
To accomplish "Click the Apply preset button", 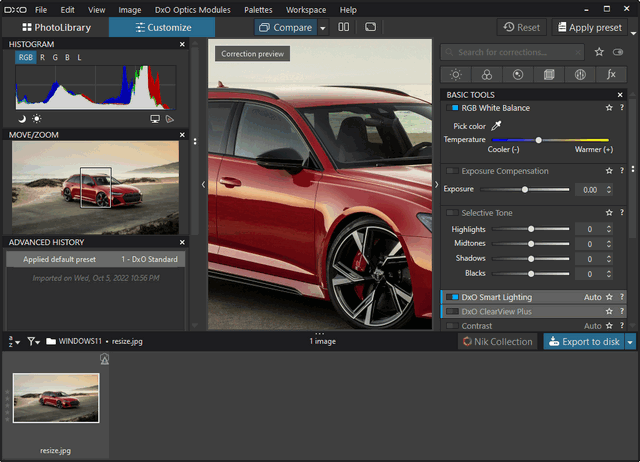I will [x=590, y=27].
